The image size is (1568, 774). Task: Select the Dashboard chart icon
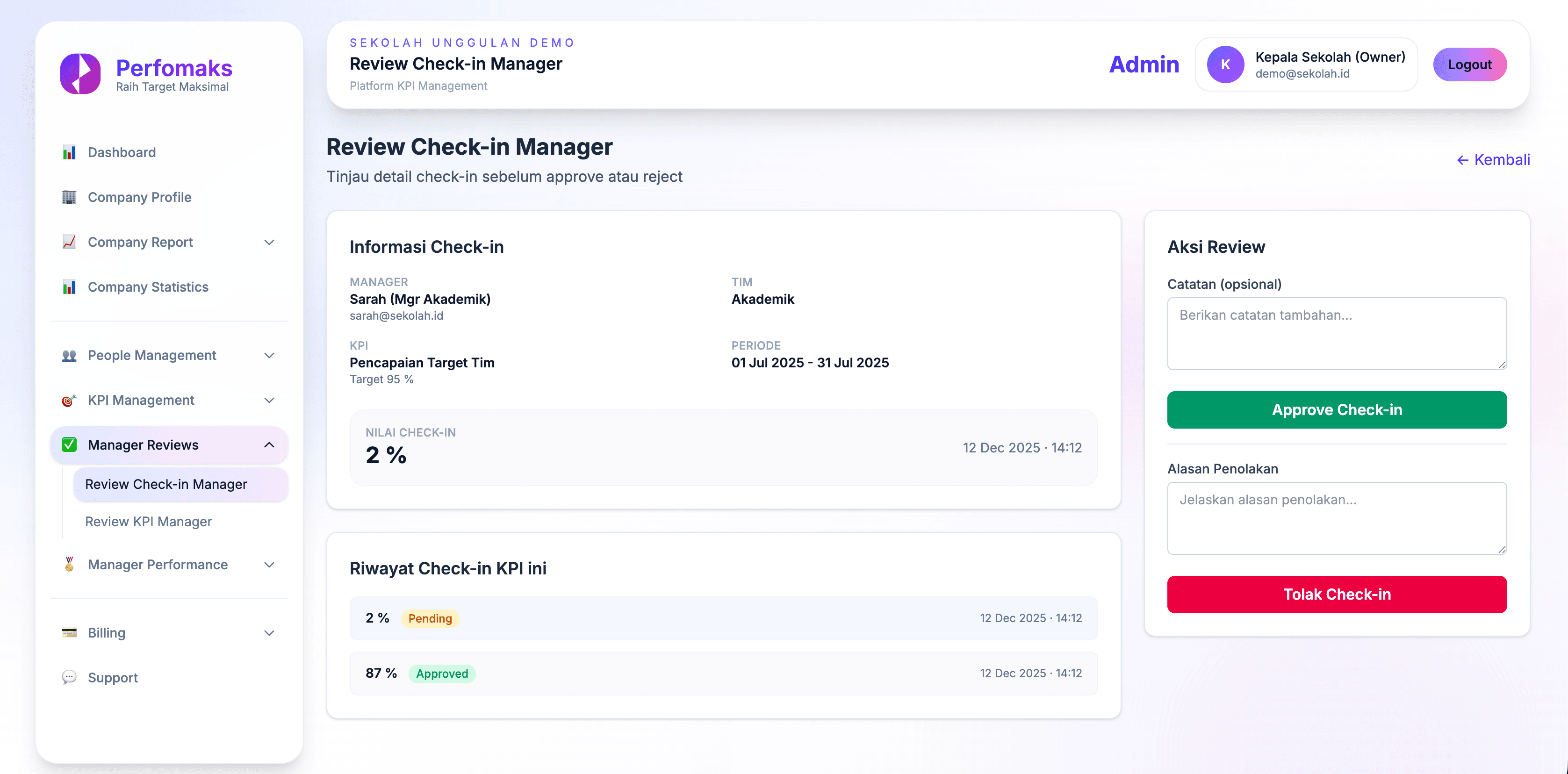click(x=69, y=152)
